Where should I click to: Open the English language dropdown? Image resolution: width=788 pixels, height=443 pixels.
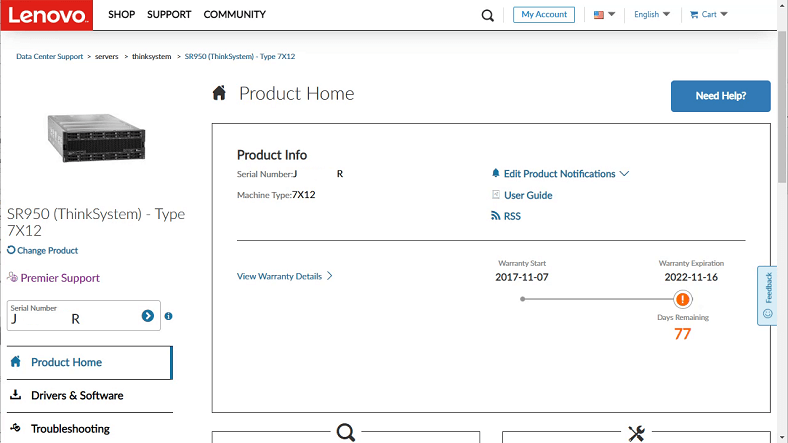(652, 15)
